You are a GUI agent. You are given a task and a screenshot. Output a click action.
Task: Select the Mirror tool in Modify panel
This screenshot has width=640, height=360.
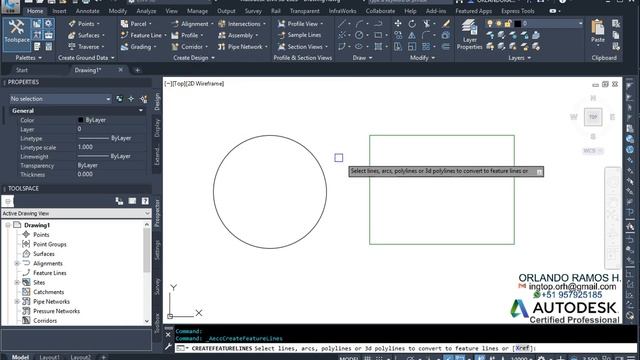(412, 36)
